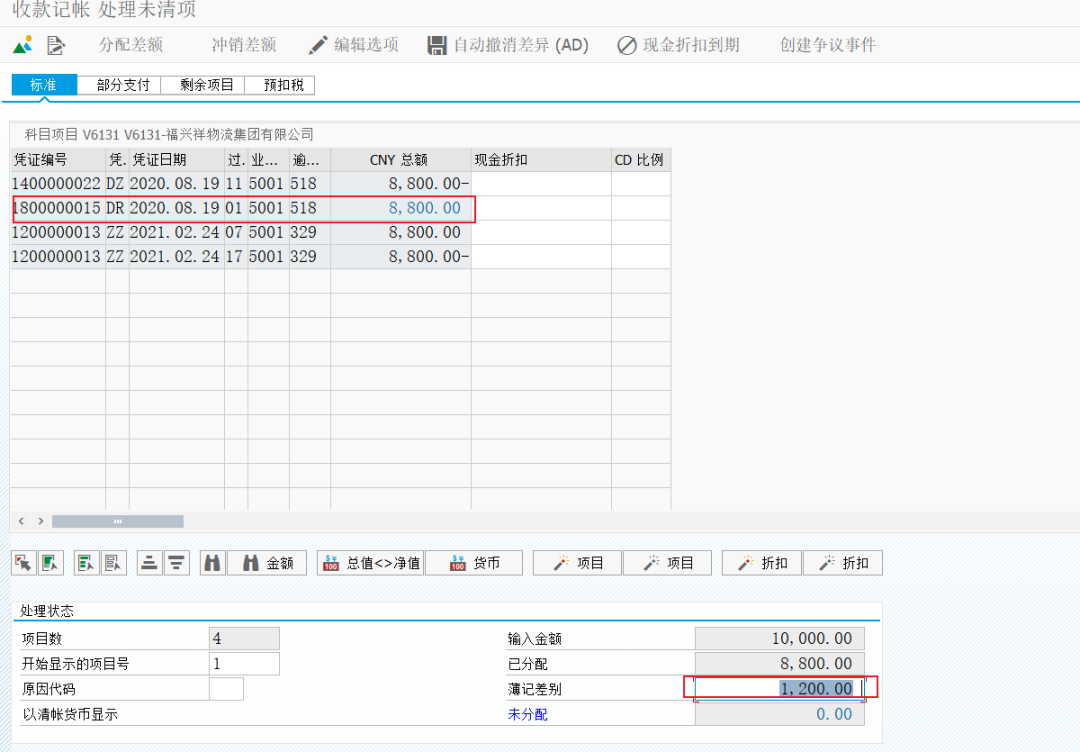This screenshot has height=752, width=1080.
Task: Select document number 1800000015
Action: (x=56, y=208)
